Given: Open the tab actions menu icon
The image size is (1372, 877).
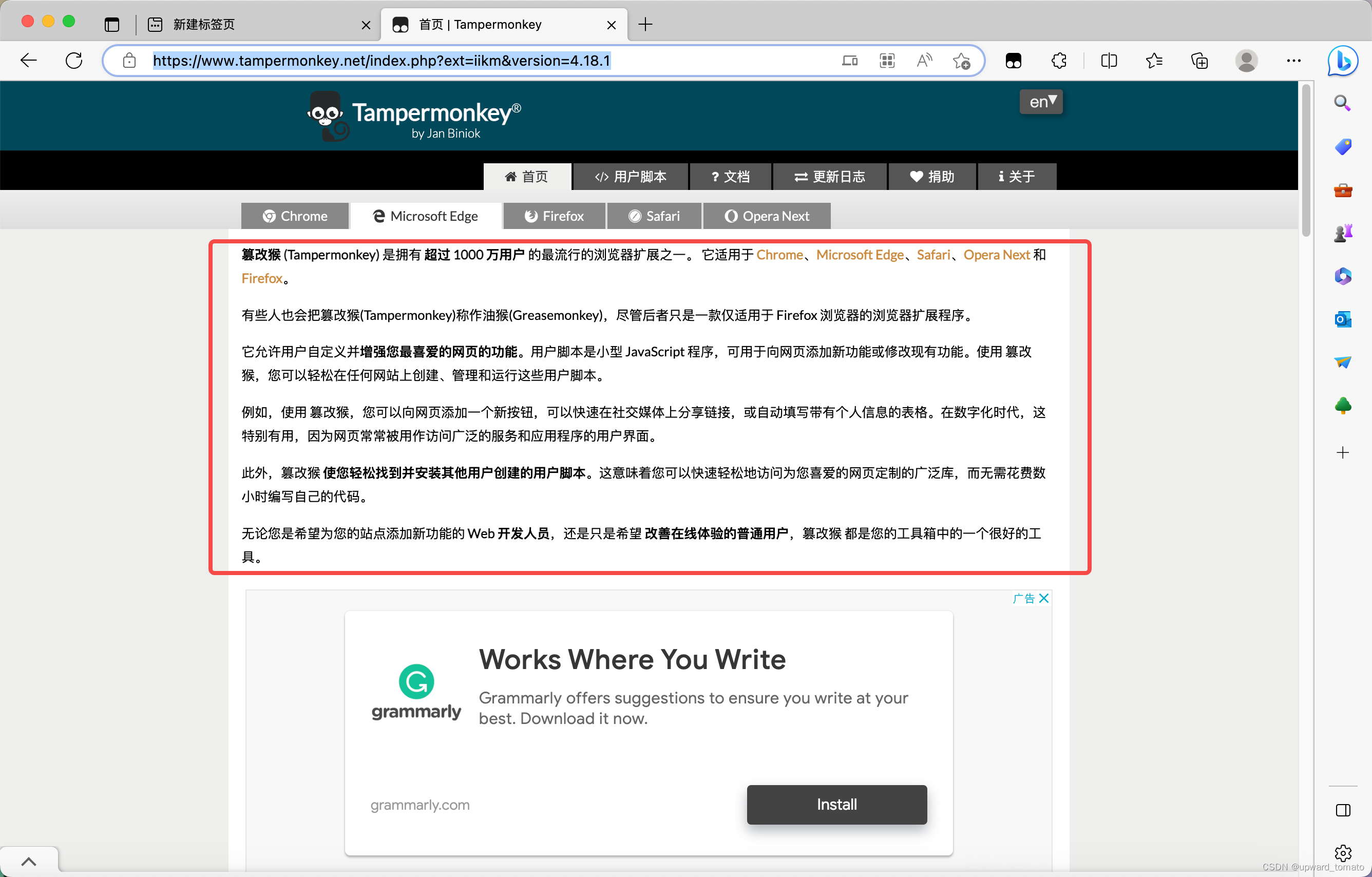Looking at the screenshot, I should click(x=112, y=25).
